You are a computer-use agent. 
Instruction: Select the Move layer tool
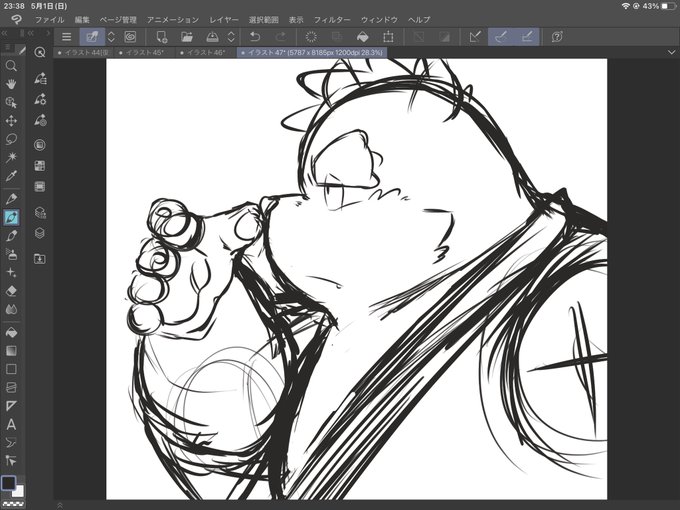[11, 121]
